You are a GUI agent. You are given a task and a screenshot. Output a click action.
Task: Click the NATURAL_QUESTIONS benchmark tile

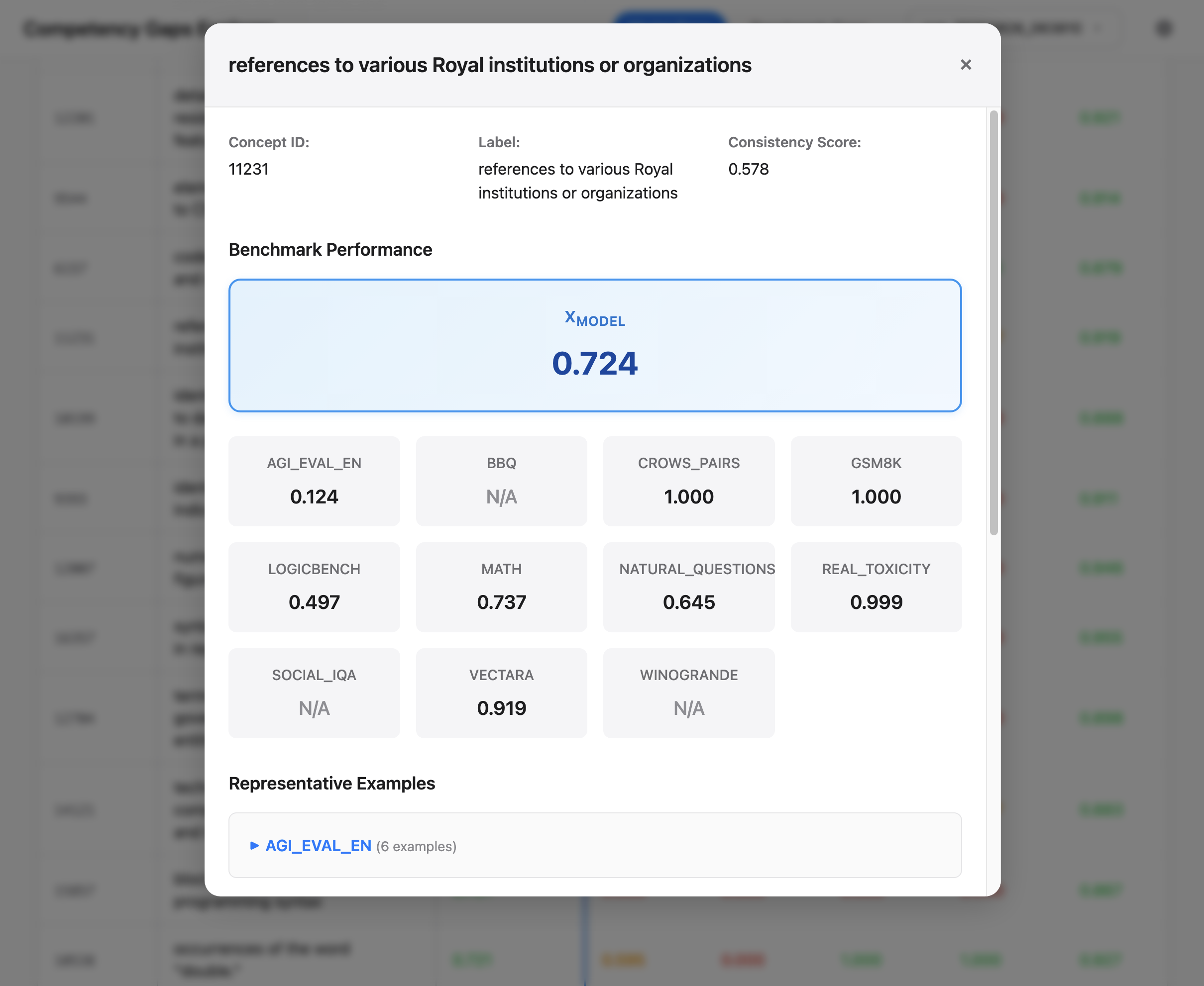pyautogui.click(x=689, y=588)
